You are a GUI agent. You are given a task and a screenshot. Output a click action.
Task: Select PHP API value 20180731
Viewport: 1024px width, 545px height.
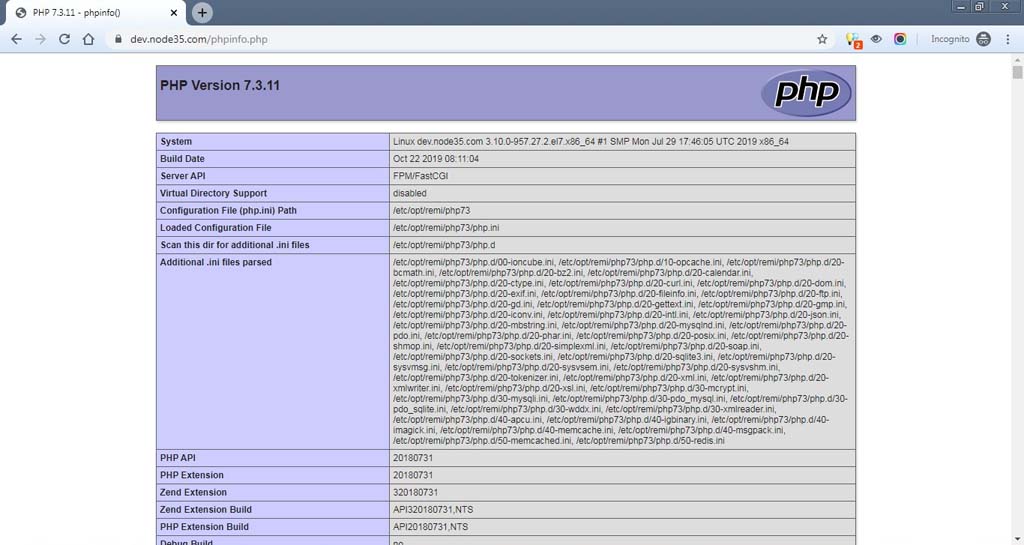pos(413,458)
